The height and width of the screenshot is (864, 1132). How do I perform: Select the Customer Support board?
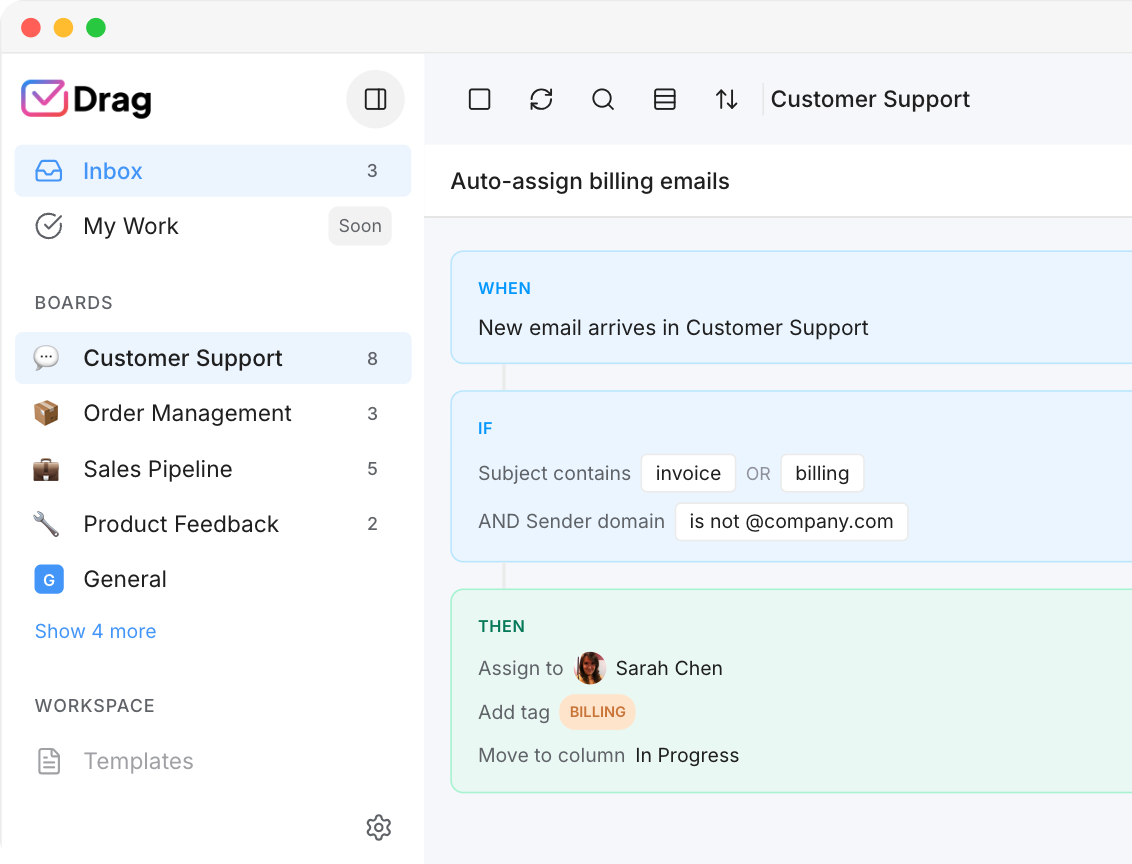click(213, 358)
